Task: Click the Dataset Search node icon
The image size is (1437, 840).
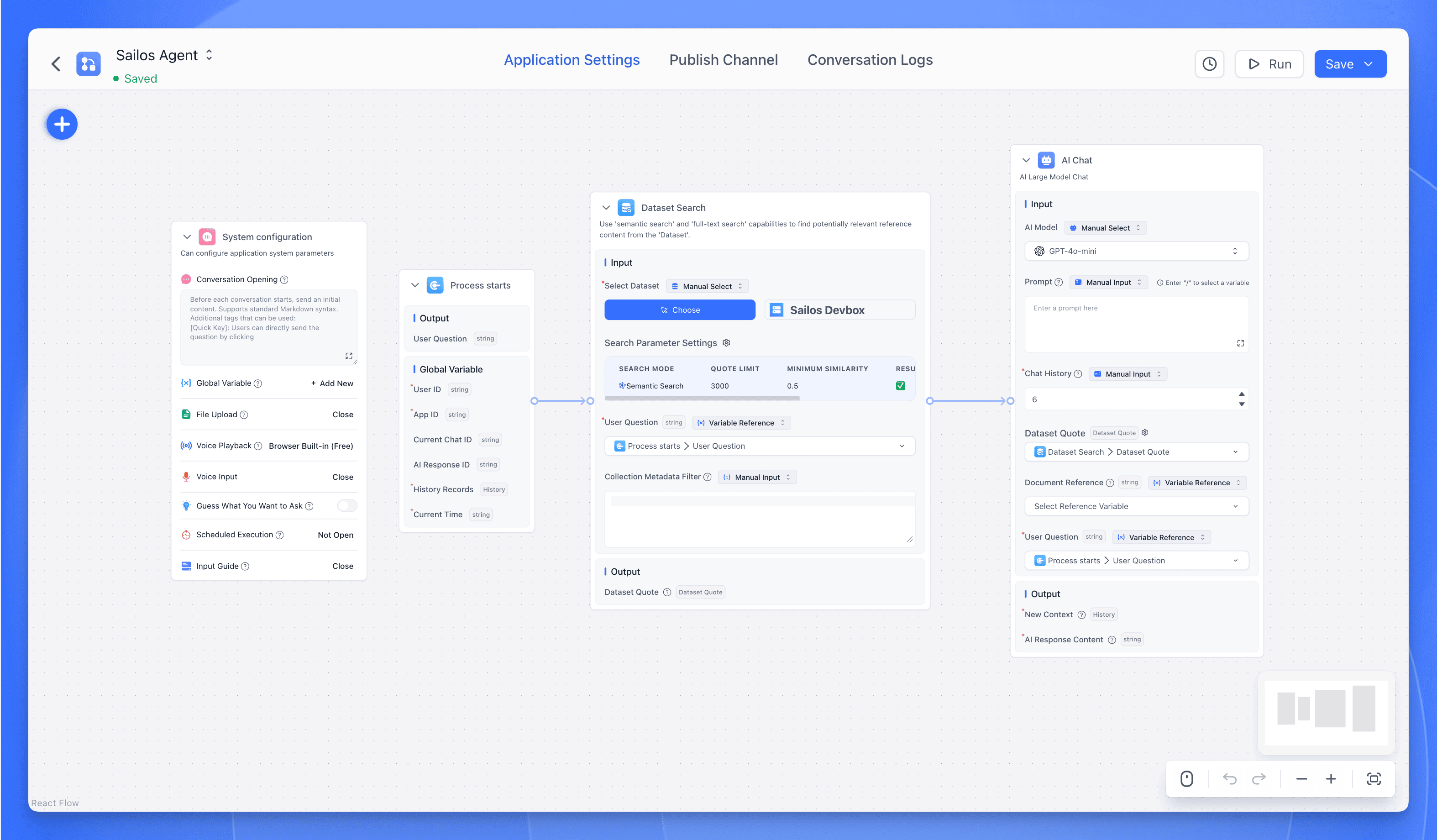Action: coord(627,207)
